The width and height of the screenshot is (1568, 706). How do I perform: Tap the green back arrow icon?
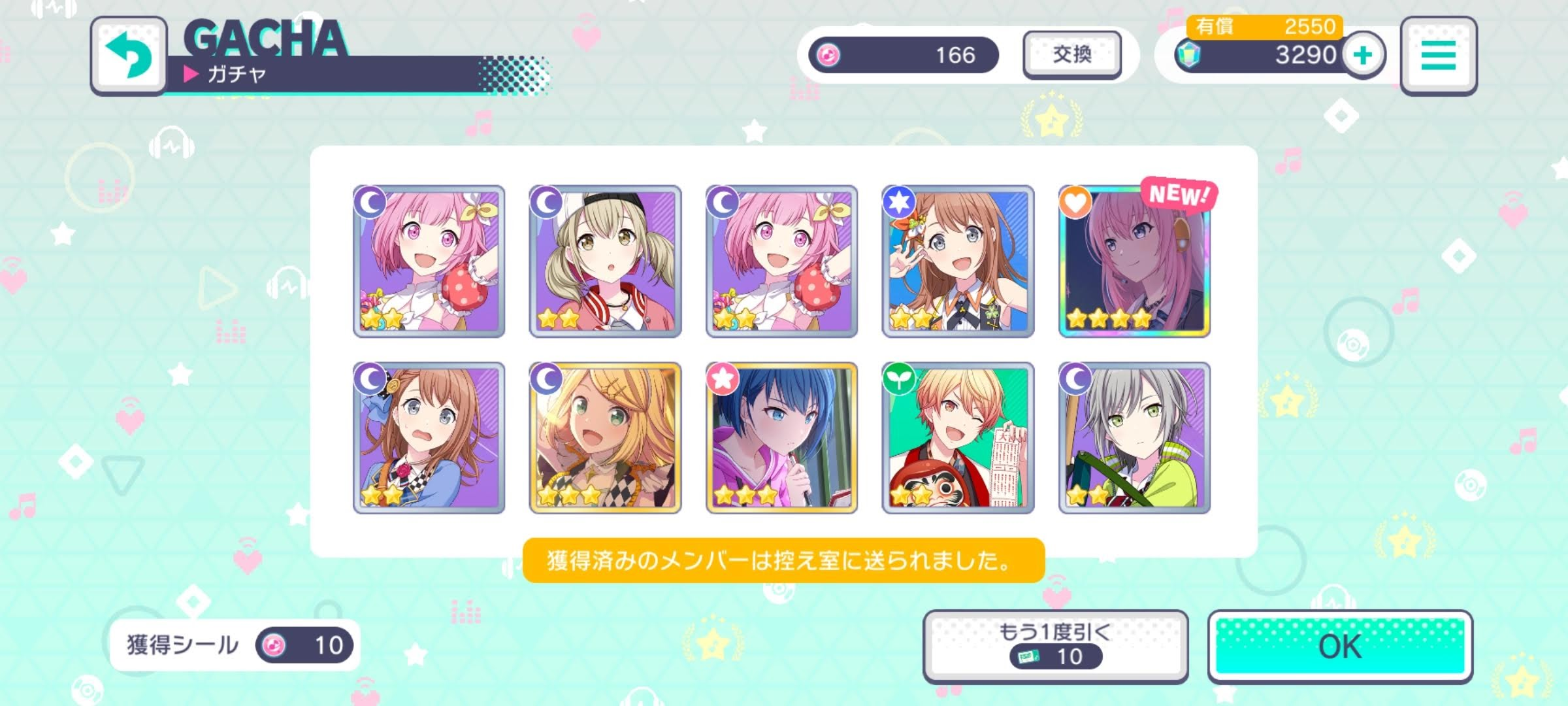129,56
